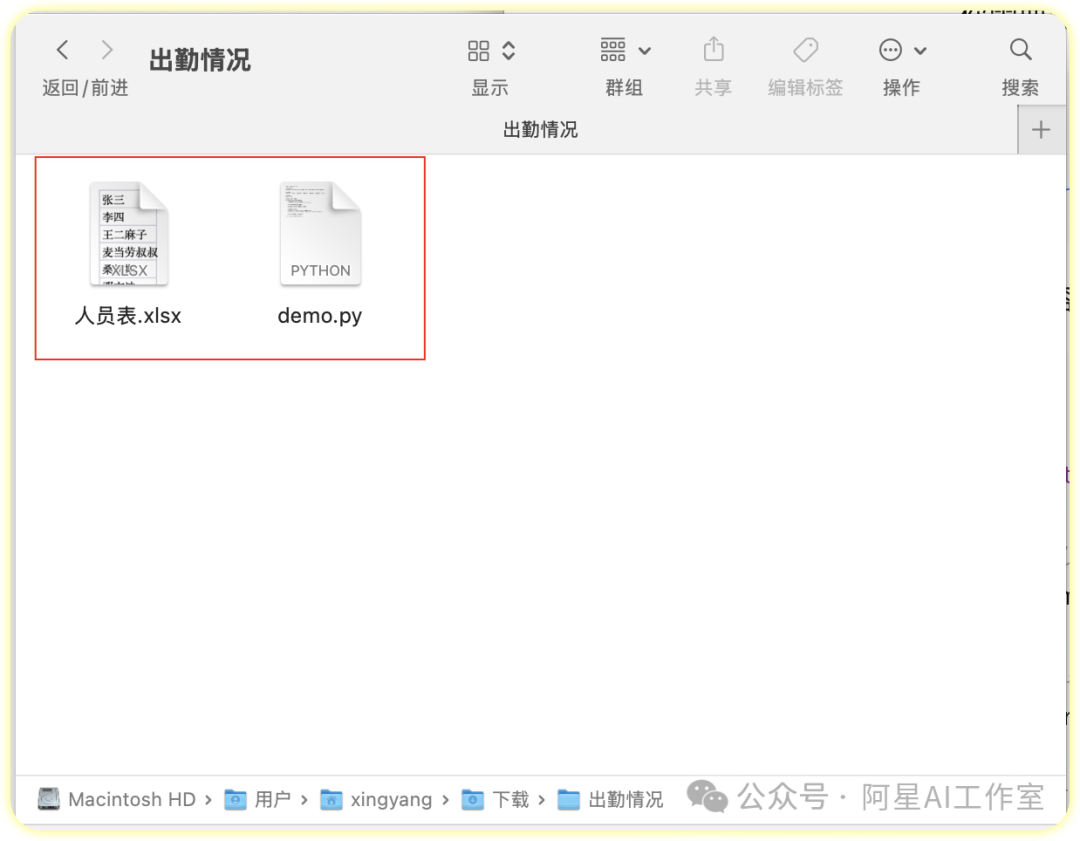Click Macintosh HD in the path bar
Screen dimensions: 1080x841
coord(117,799)
